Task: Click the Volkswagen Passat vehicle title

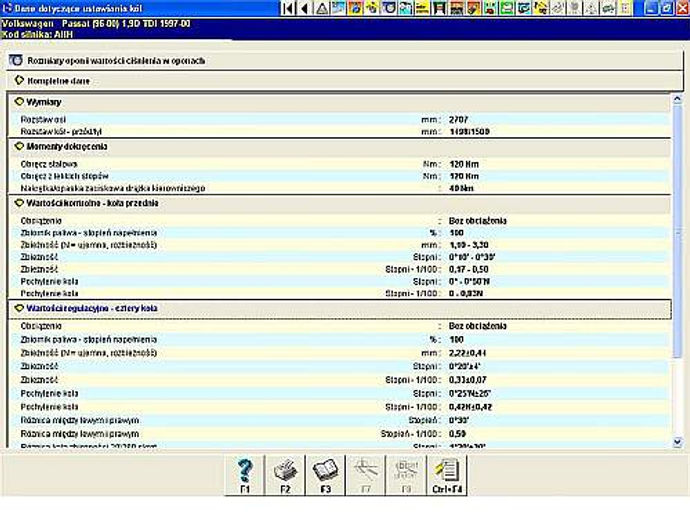Action: click(96, 24)
